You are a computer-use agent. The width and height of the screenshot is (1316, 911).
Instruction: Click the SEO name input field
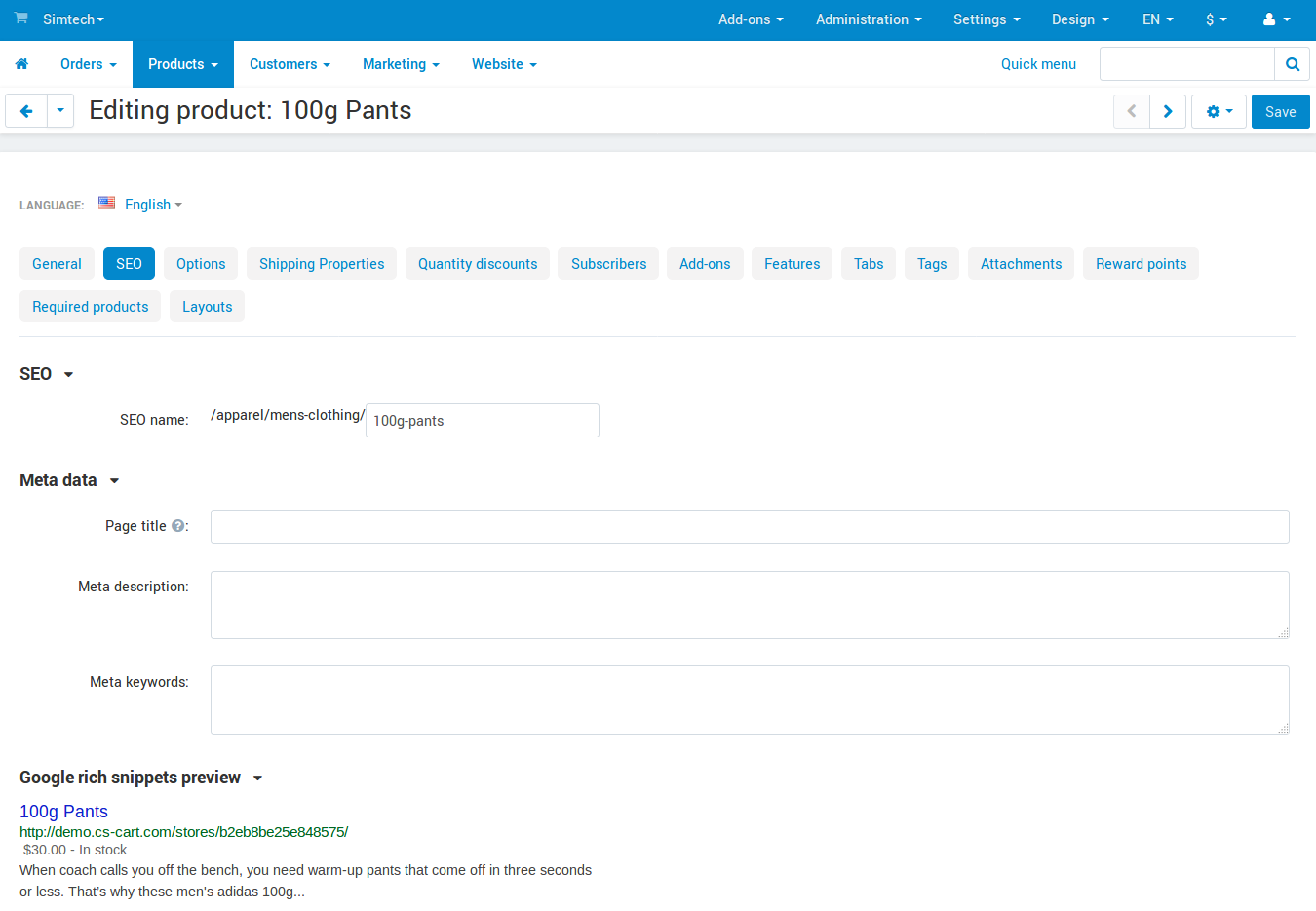pos(483,421)
